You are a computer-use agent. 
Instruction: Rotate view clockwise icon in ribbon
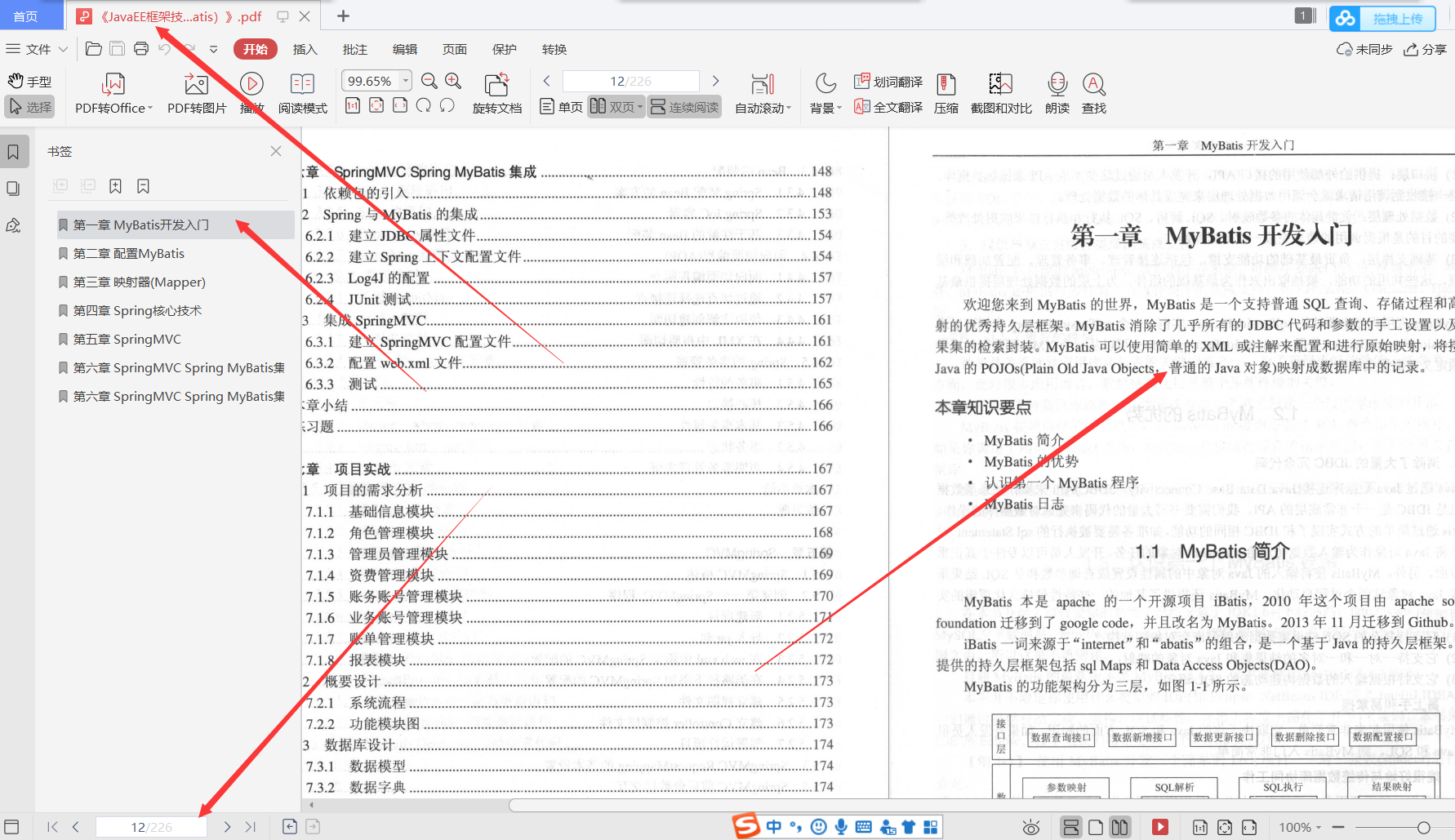(423, 105)
